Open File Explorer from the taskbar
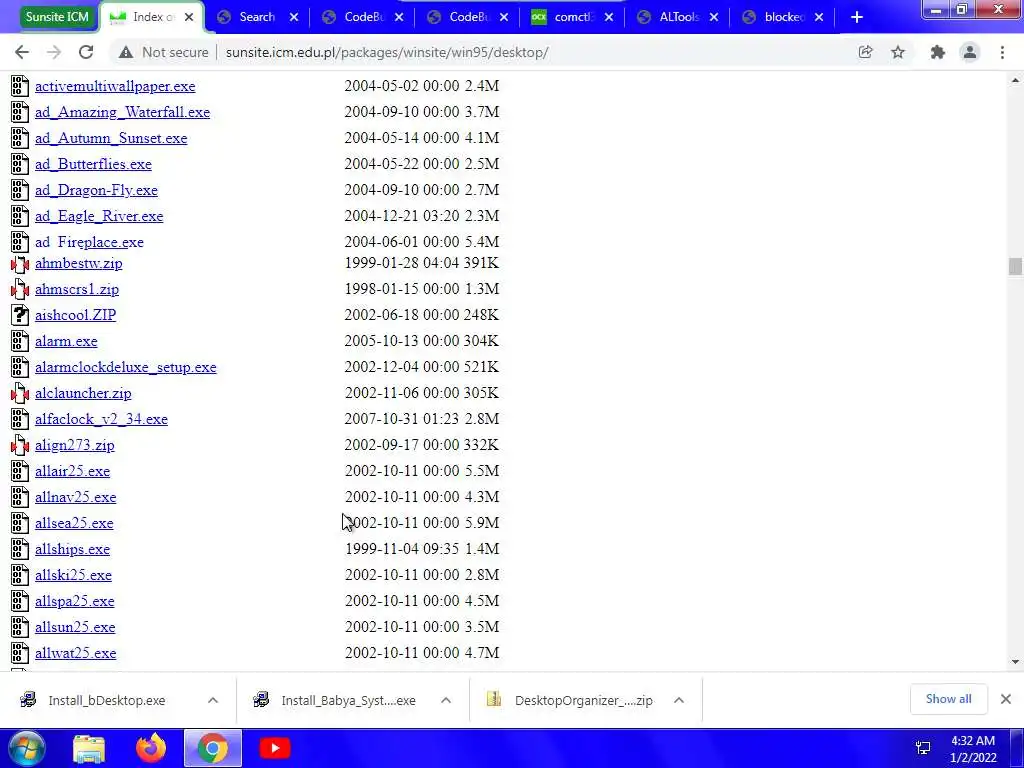 coord(89,748)
